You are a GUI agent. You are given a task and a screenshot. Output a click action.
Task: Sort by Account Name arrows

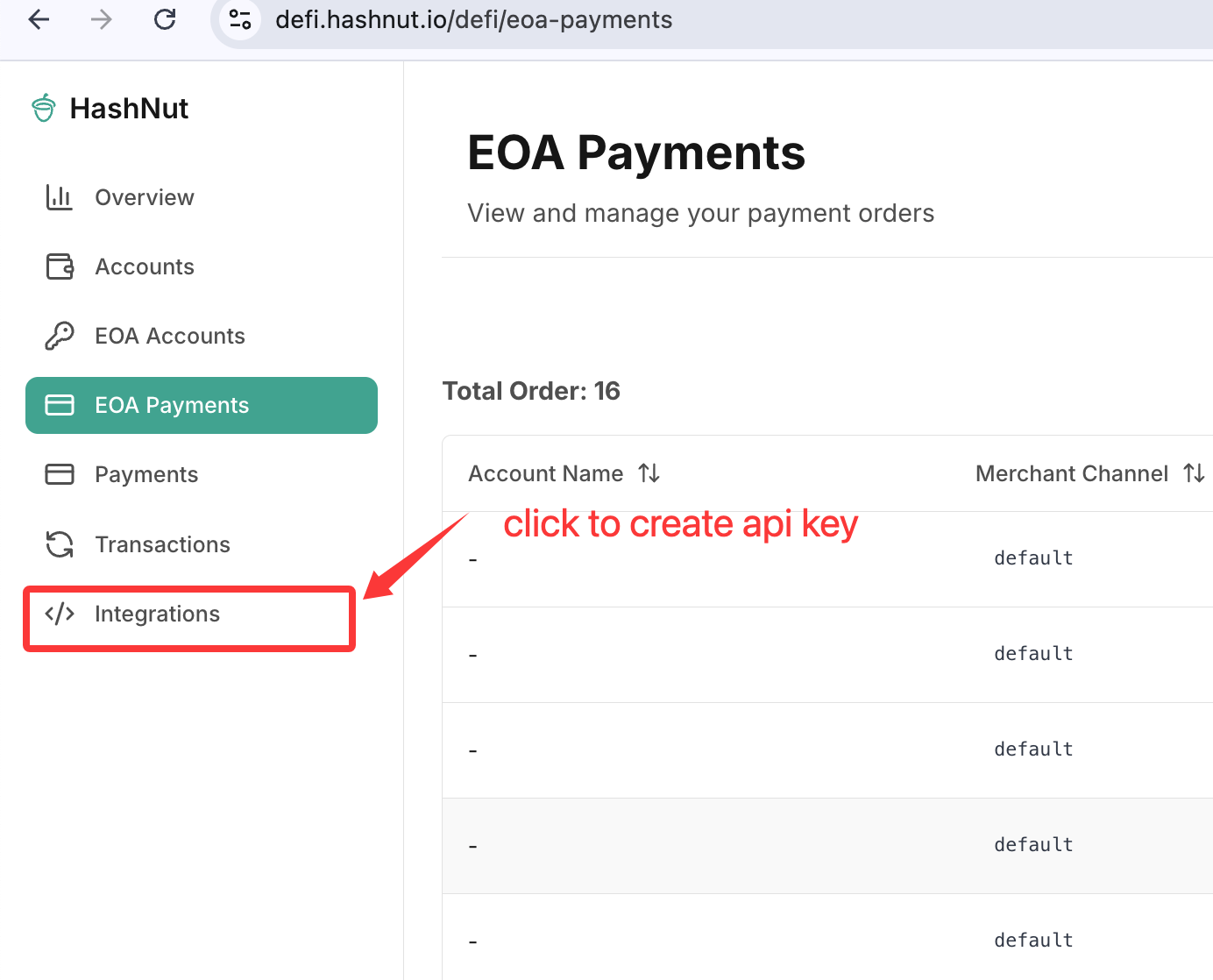(649, 473)
